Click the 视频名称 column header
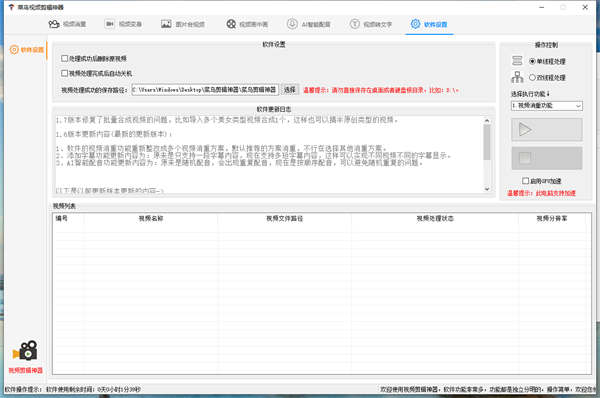Screen dimensions: 600x398 pos(151,219)
